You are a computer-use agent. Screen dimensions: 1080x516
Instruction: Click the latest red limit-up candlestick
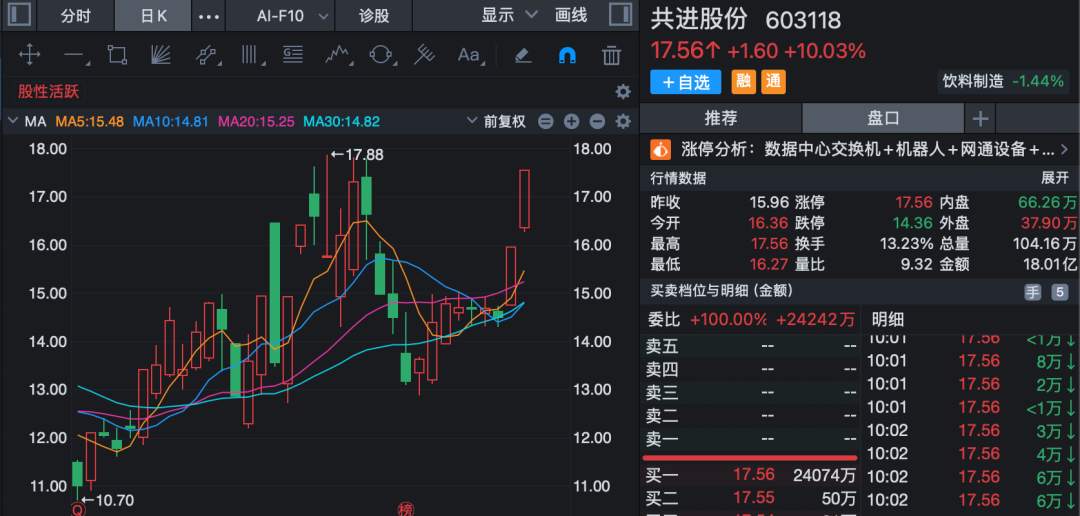pyautogui.click(x=524, y=198)
